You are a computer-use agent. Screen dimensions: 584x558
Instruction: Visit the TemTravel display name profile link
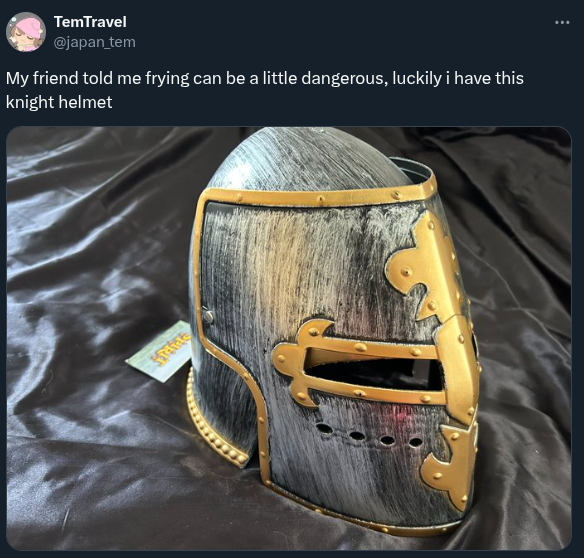[90, 22]
